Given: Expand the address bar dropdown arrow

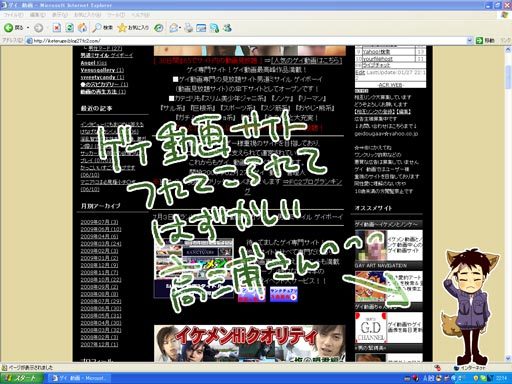Looking at the screenshot, I should point(469,41).
